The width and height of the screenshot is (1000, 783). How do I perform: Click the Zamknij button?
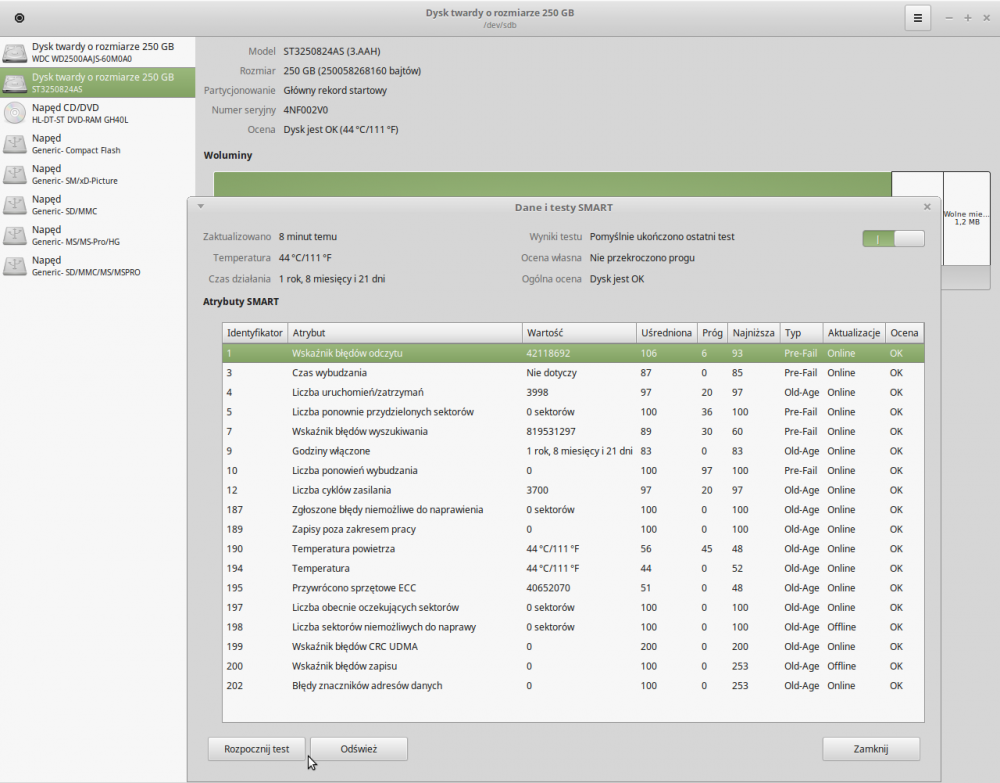click(870, 749)
